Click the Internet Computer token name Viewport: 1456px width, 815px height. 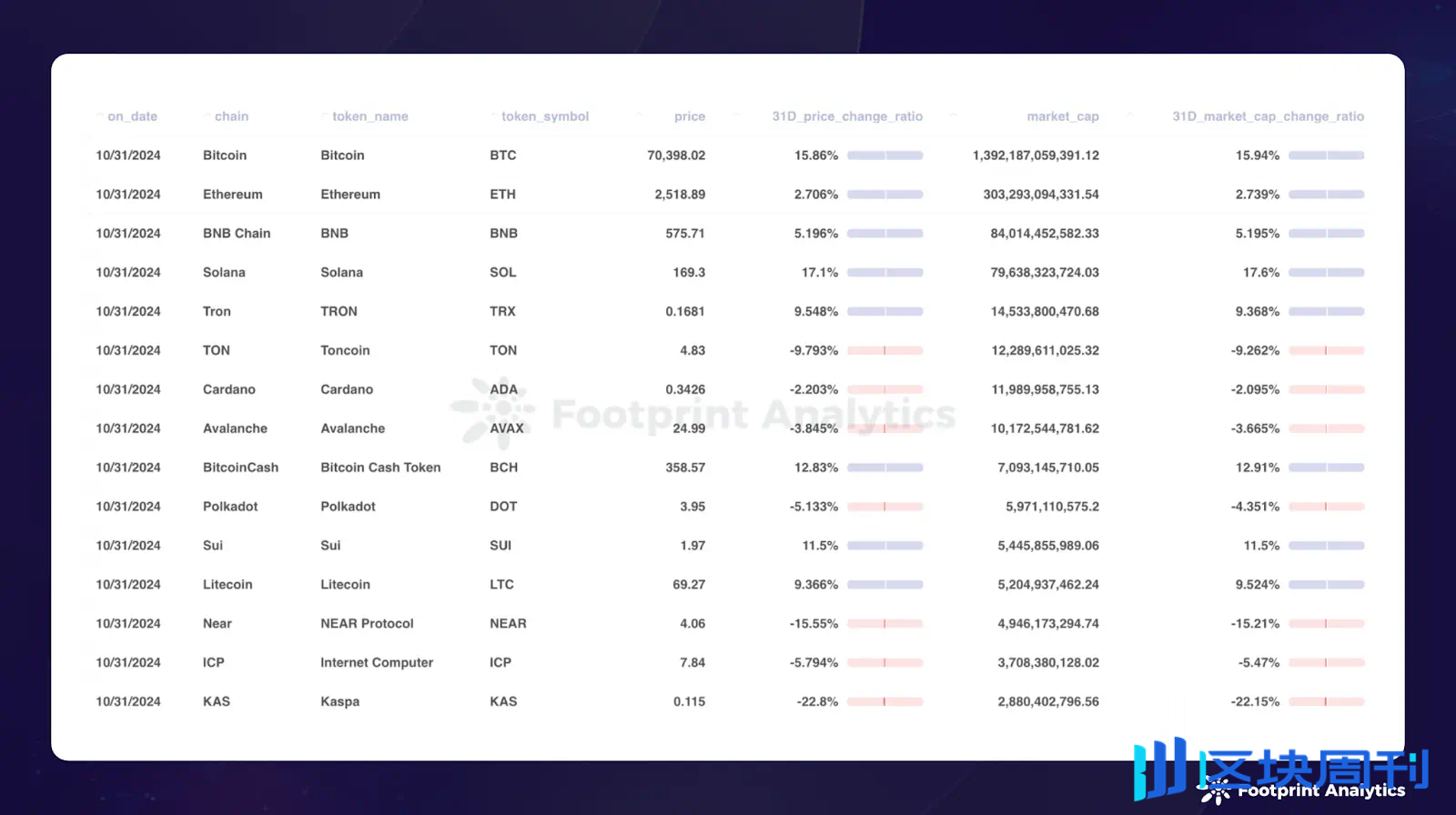(x=377, y=663)
